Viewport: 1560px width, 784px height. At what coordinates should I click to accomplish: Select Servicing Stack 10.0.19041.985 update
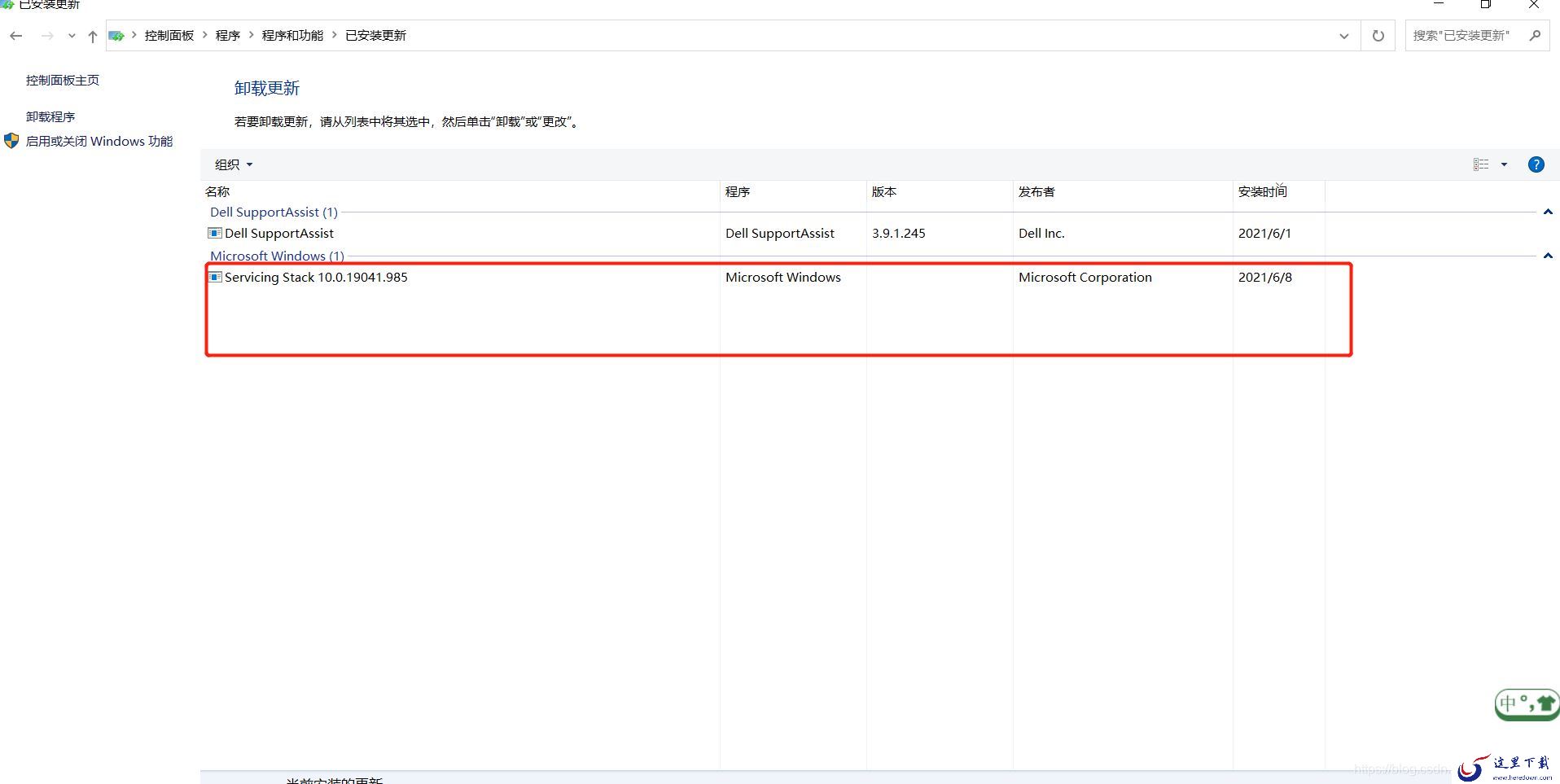(765, 277)
